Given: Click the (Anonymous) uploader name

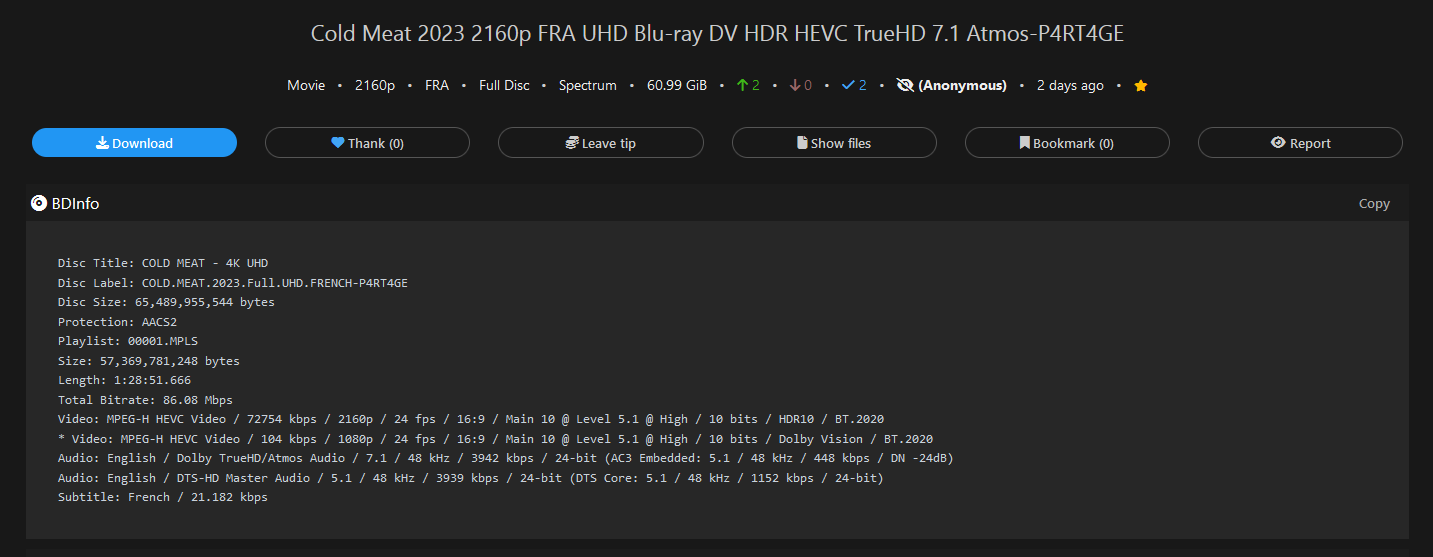Looking at the screenshot, I should pyautogui.click(x=963, y=86).
